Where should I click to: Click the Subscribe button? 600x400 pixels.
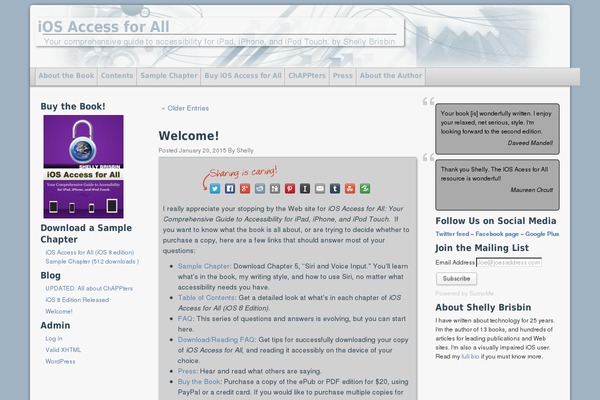(457, 279)
